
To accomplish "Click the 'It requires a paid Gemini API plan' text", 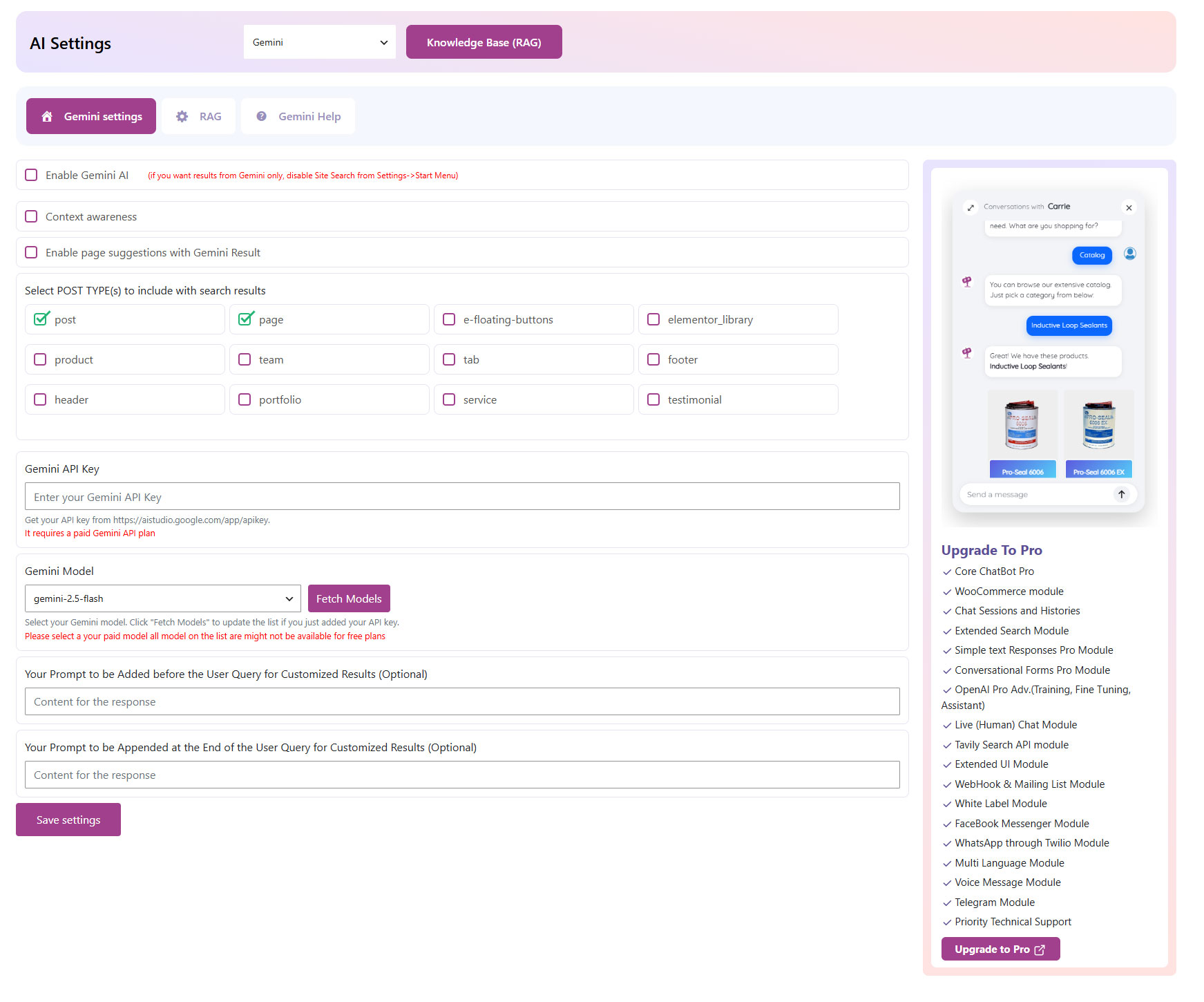I will pyautogui.click(x=90, y=533).
